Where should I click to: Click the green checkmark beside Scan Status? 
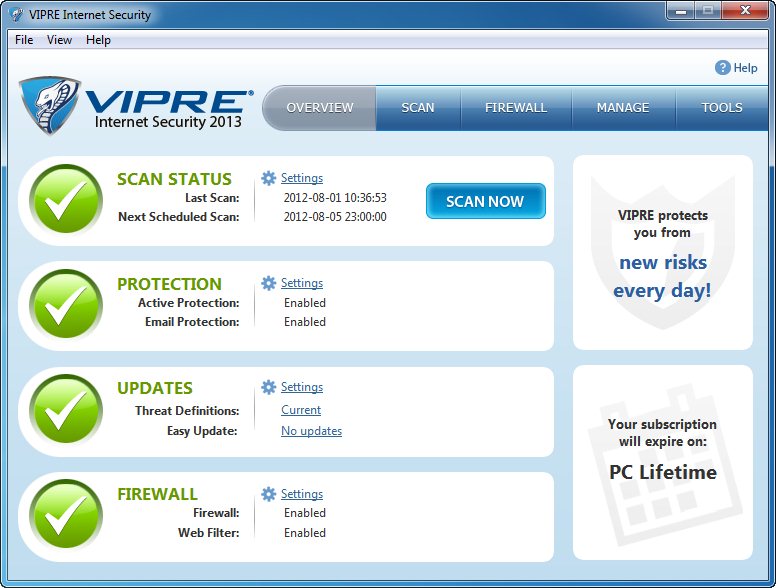click(x=66, y=199)
